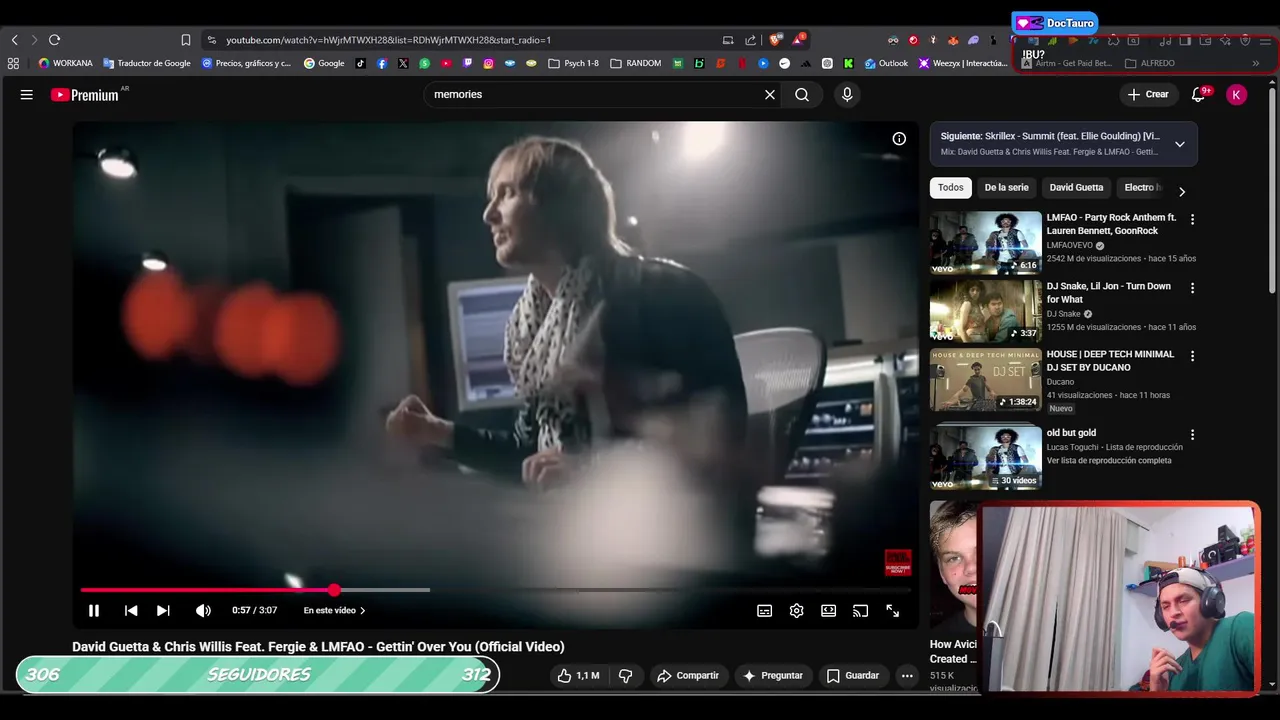Screen dimensions: 1280x720
Task: Open Google bookmark
Action: [x=324, y=63]
